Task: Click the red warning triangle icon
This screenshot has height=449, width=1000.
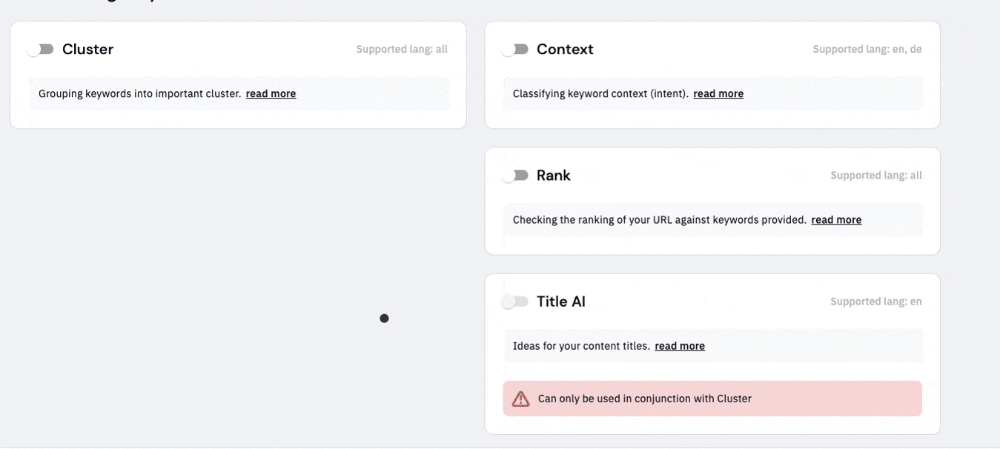Action: [x=521, y=399]
